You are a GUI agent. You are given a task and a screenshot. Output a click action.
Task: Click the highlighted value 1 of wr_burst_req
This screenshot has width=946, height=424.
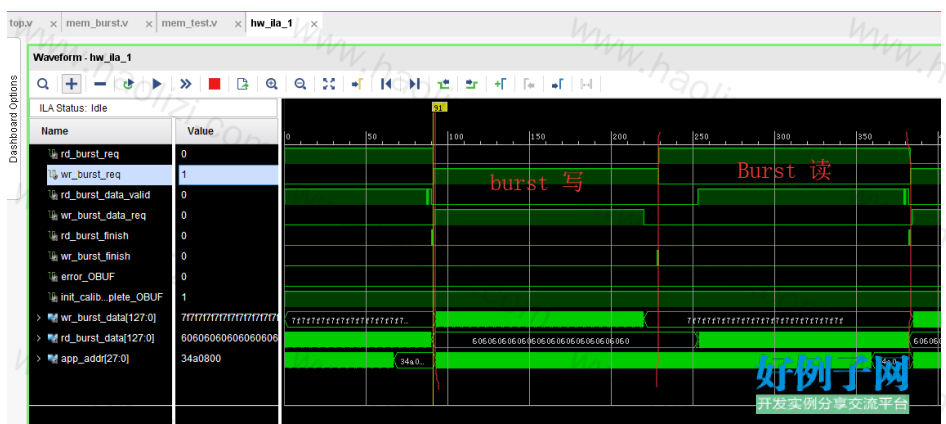click(x=227, y=174)
